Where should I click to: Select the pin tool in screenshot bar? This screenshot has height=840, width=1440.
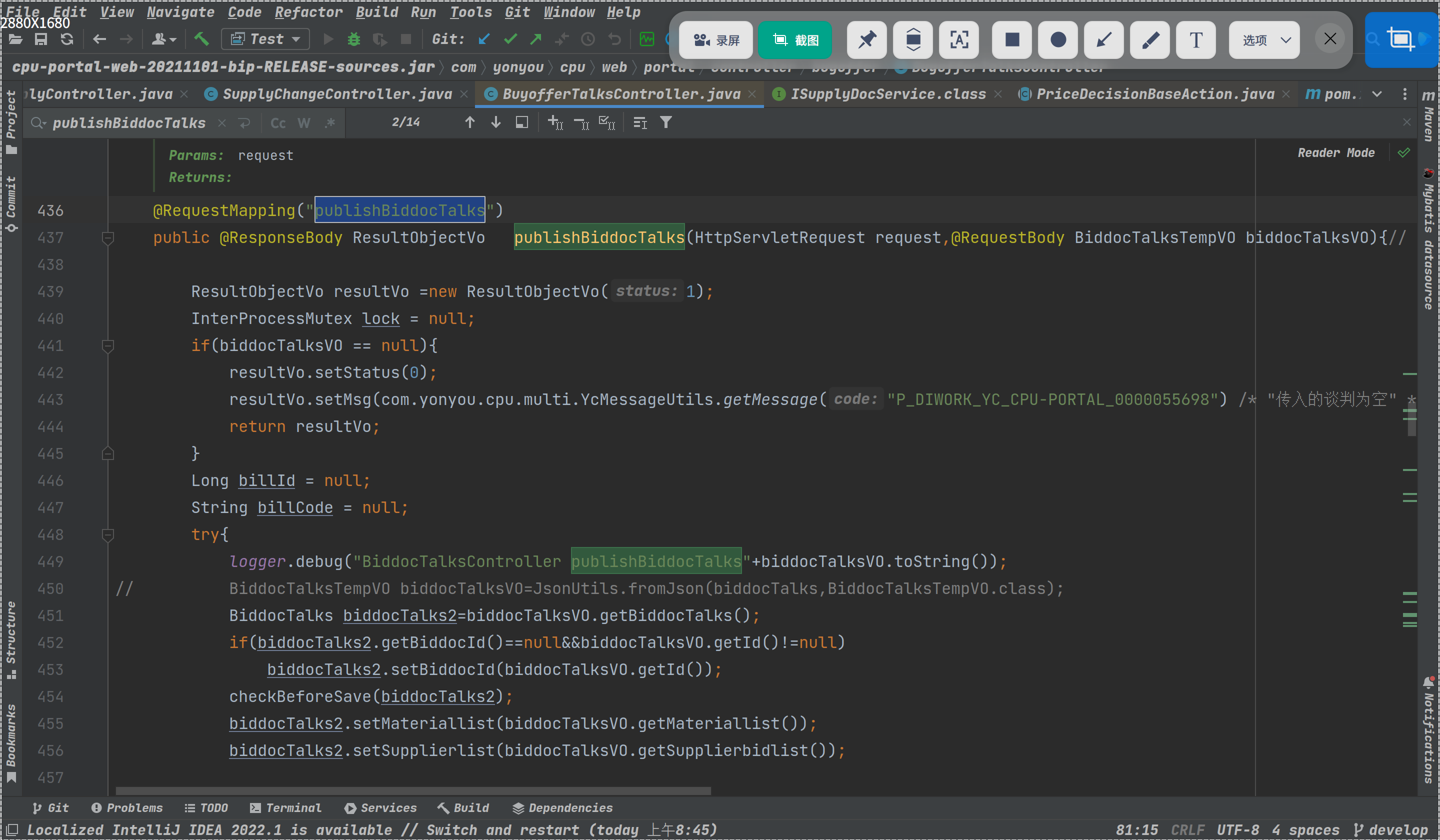coord(866,39)
